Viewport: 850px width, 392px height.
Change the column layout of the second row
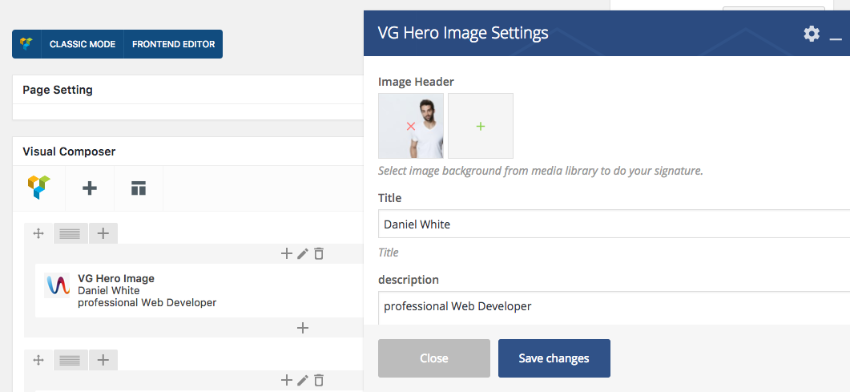[x=70, y=360]
